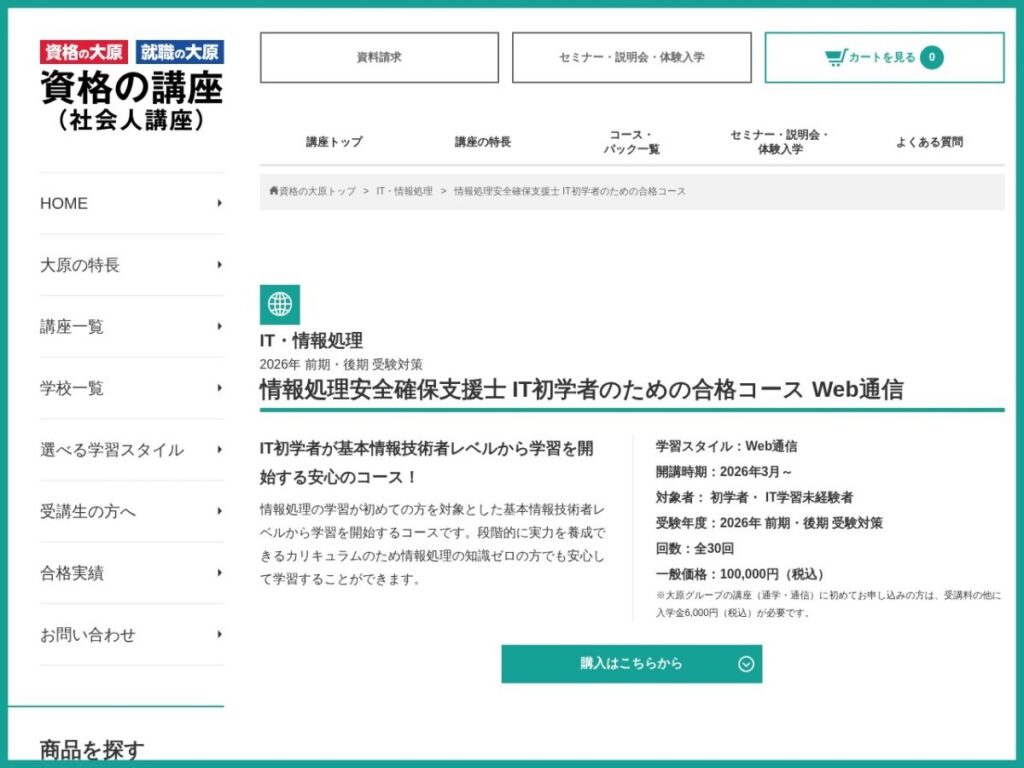Click the green globe category icon
The height and width of the screenshot is (768, 1024).
tap(280, 304)
